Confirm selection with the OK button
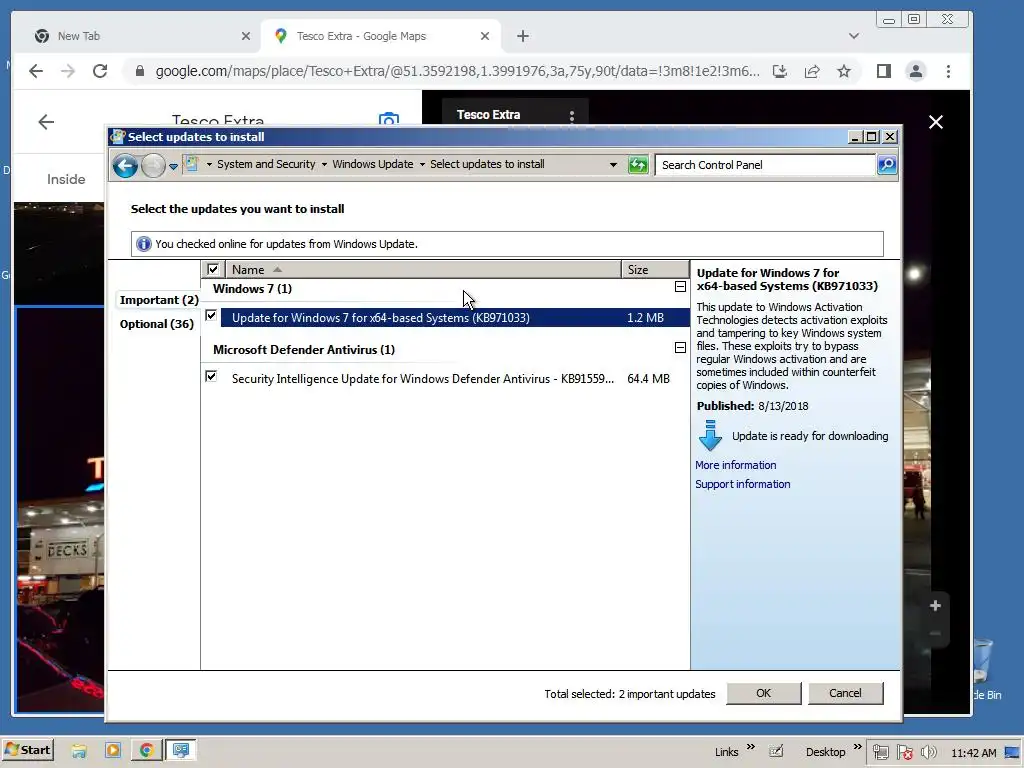The width and height of the screenshot is (1024, 768). pyautogui.click(x=763, y=693)
